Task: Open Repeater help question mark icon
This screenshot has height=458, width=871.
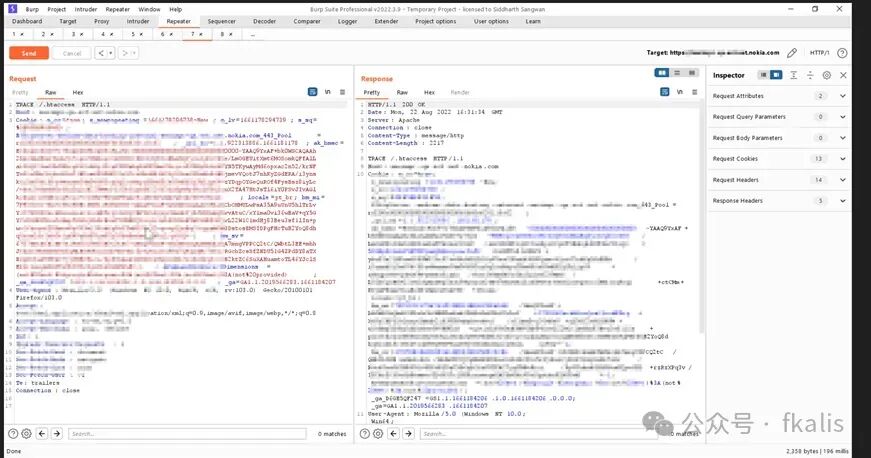Action: [x=842, y=53]
